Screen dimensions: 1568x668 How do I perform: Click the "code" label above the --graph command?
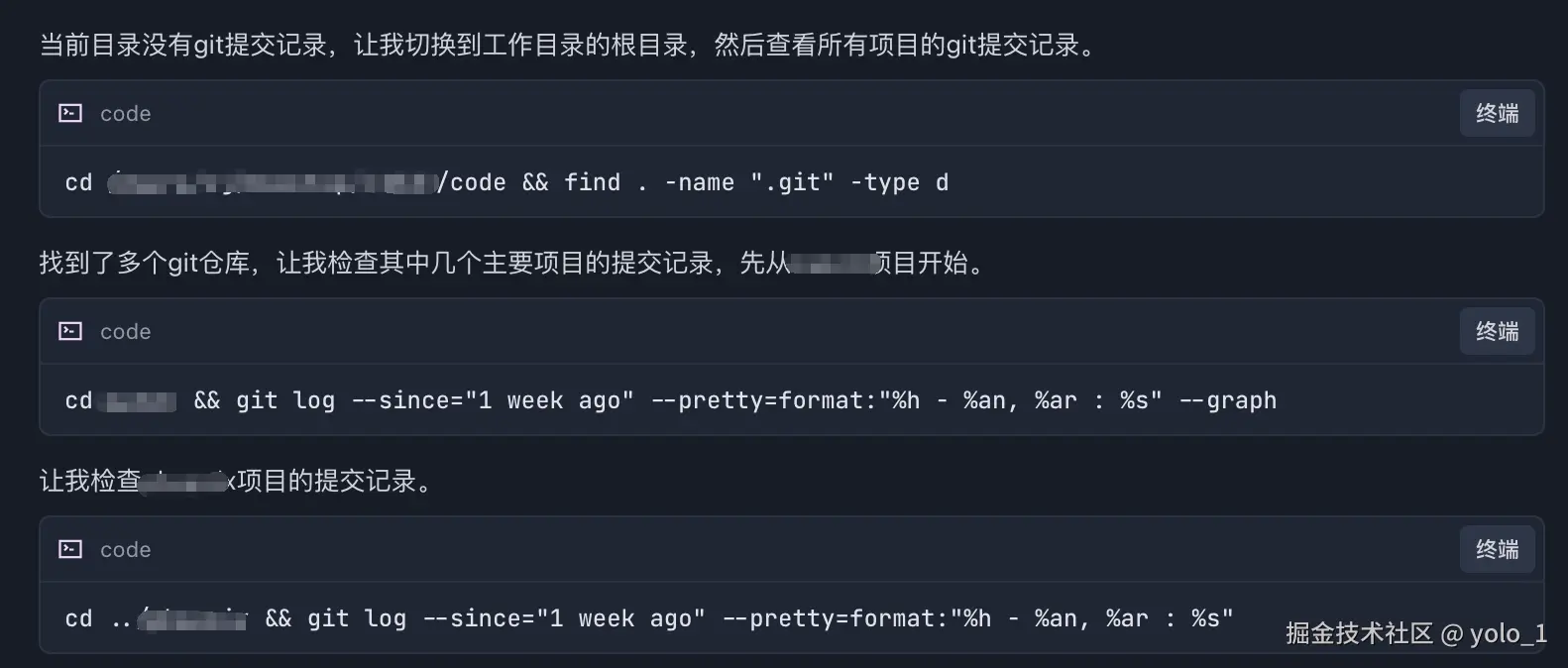(126, 332)
